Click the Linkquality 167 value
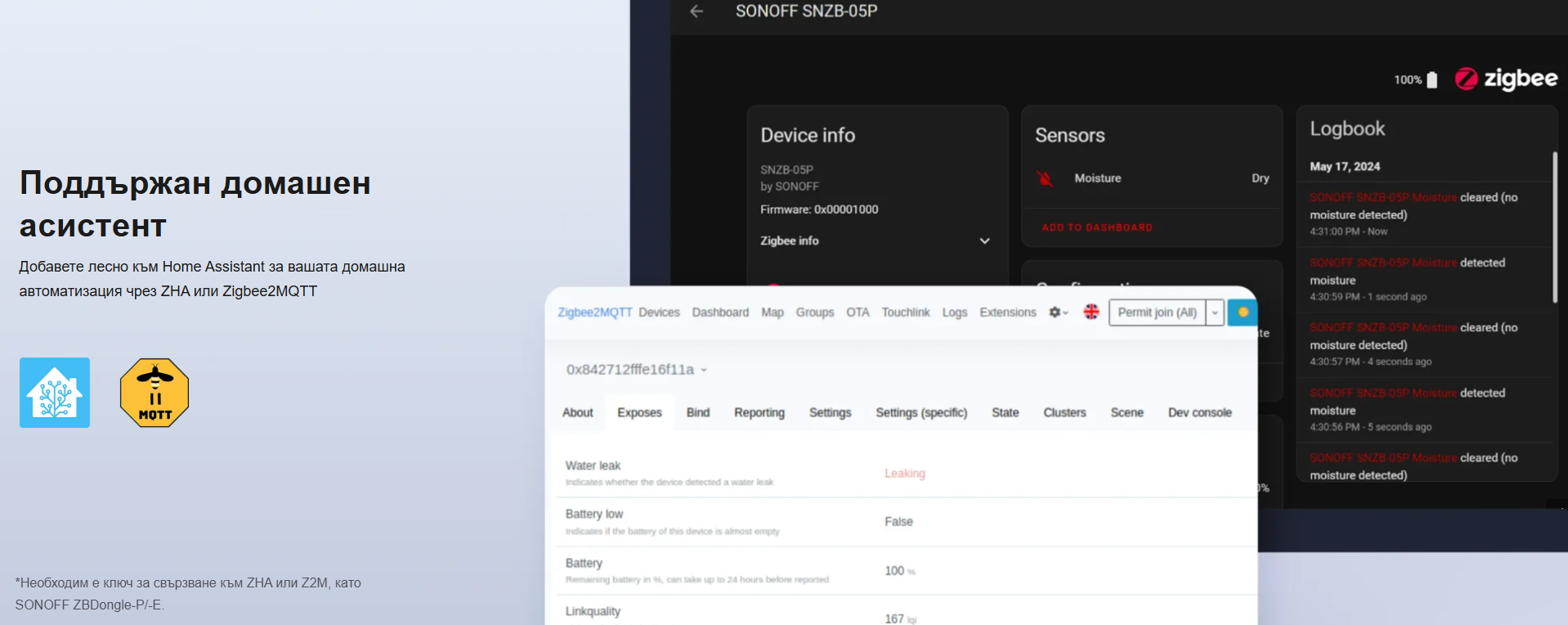Image resolution: width=1568 pixels, height=625 pixels. click(900, 619)
